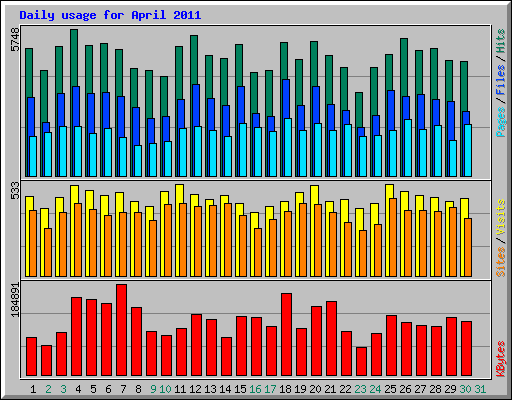The image size is (512, 400).
Task: Click weekend day label 9
Action: (x=153, y=389)
